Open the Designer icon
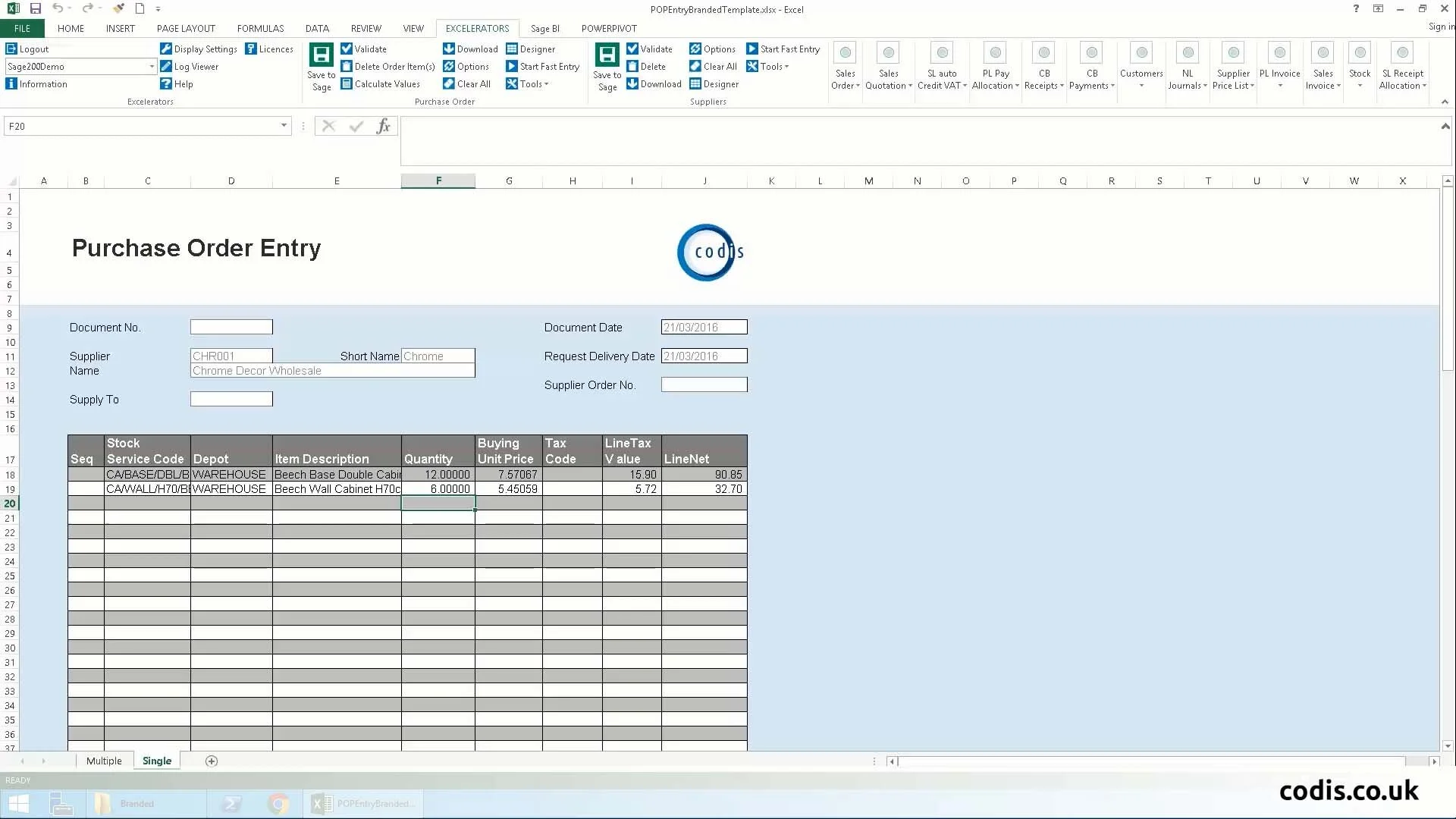The height and width of the screenshot is (819, 1456). tap(514, 49)
